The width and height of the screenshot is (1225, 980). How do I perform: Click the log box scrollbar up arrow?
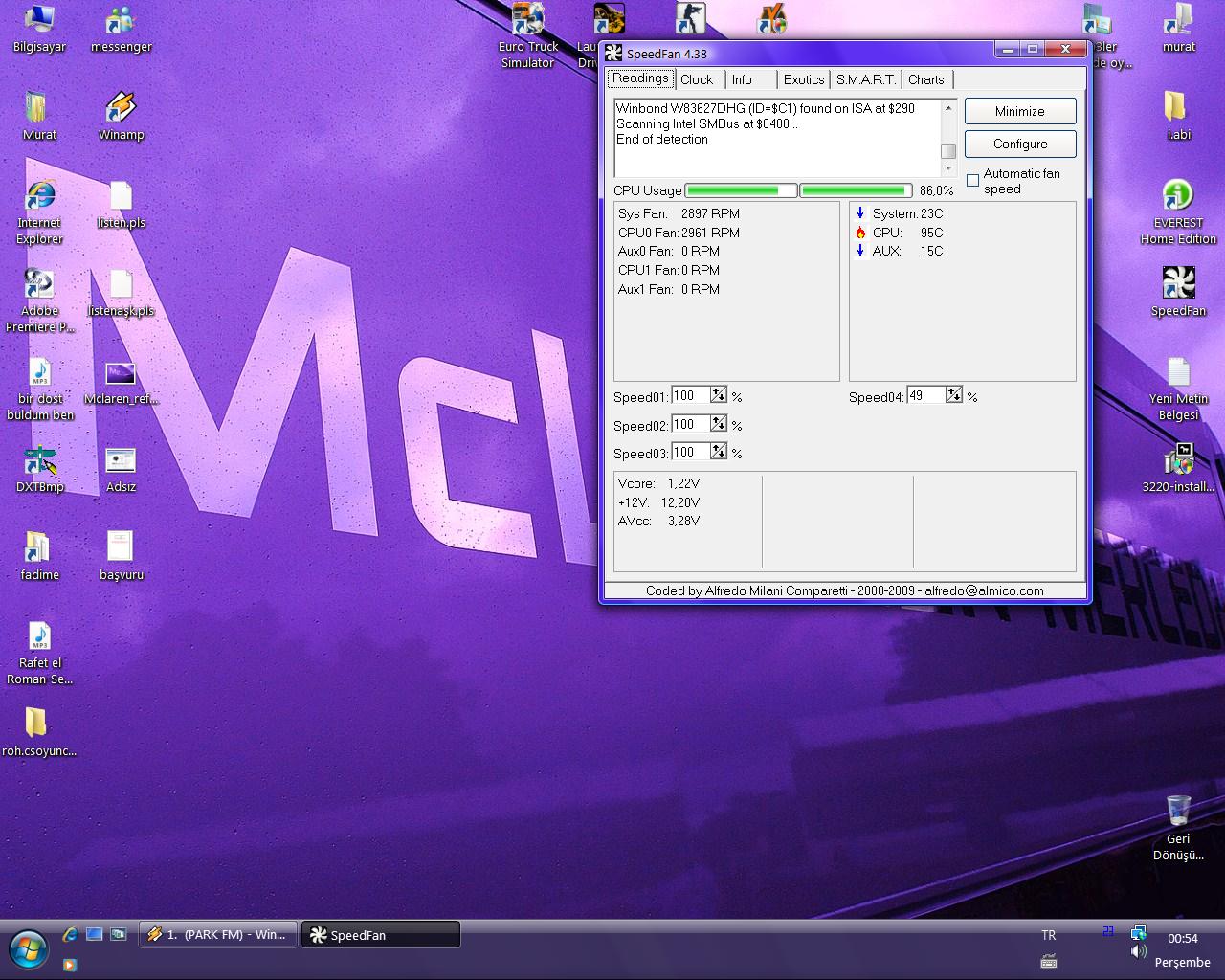click(948, 107)
